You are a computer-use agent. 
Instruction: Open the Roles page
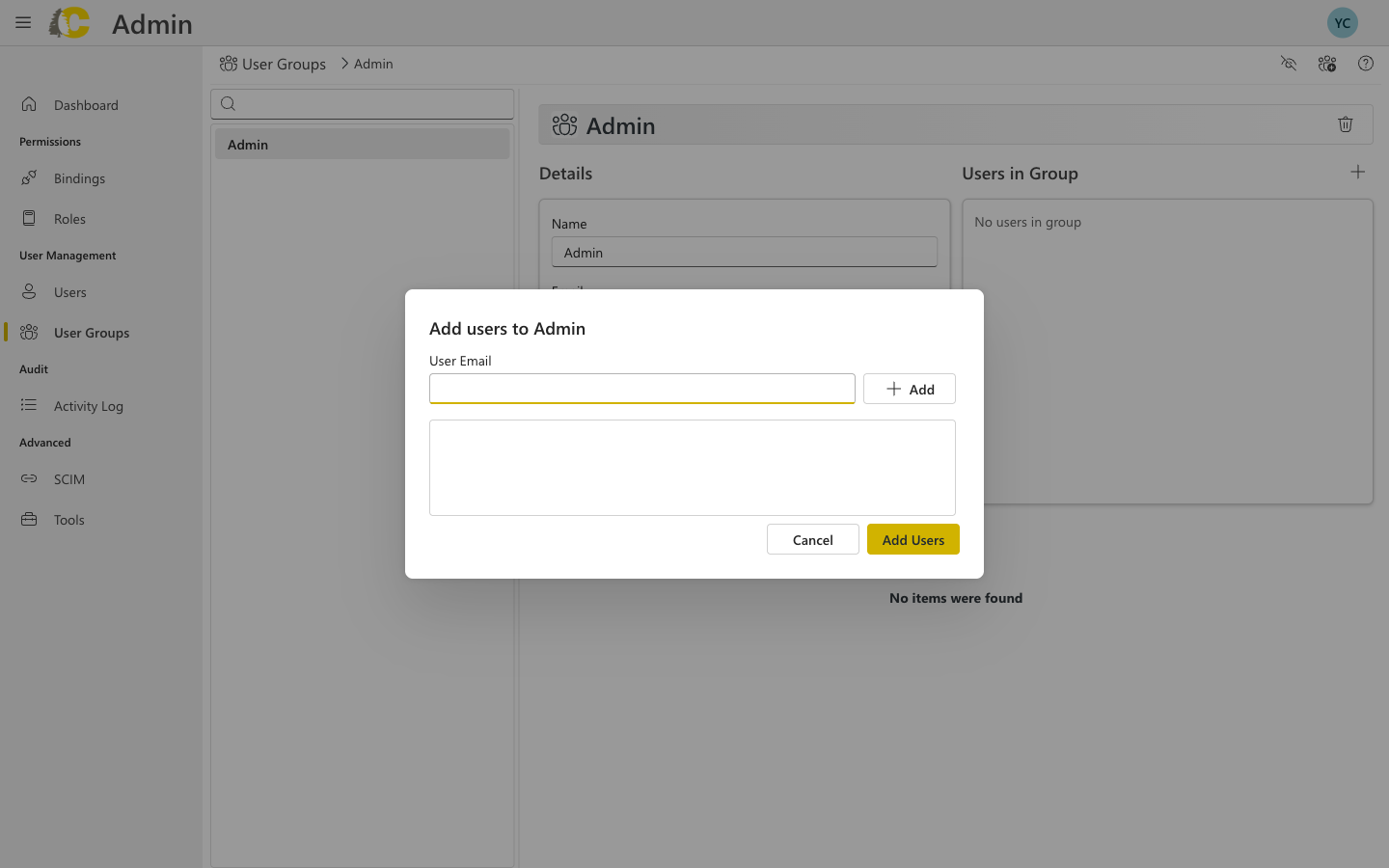tap(71, 218)
